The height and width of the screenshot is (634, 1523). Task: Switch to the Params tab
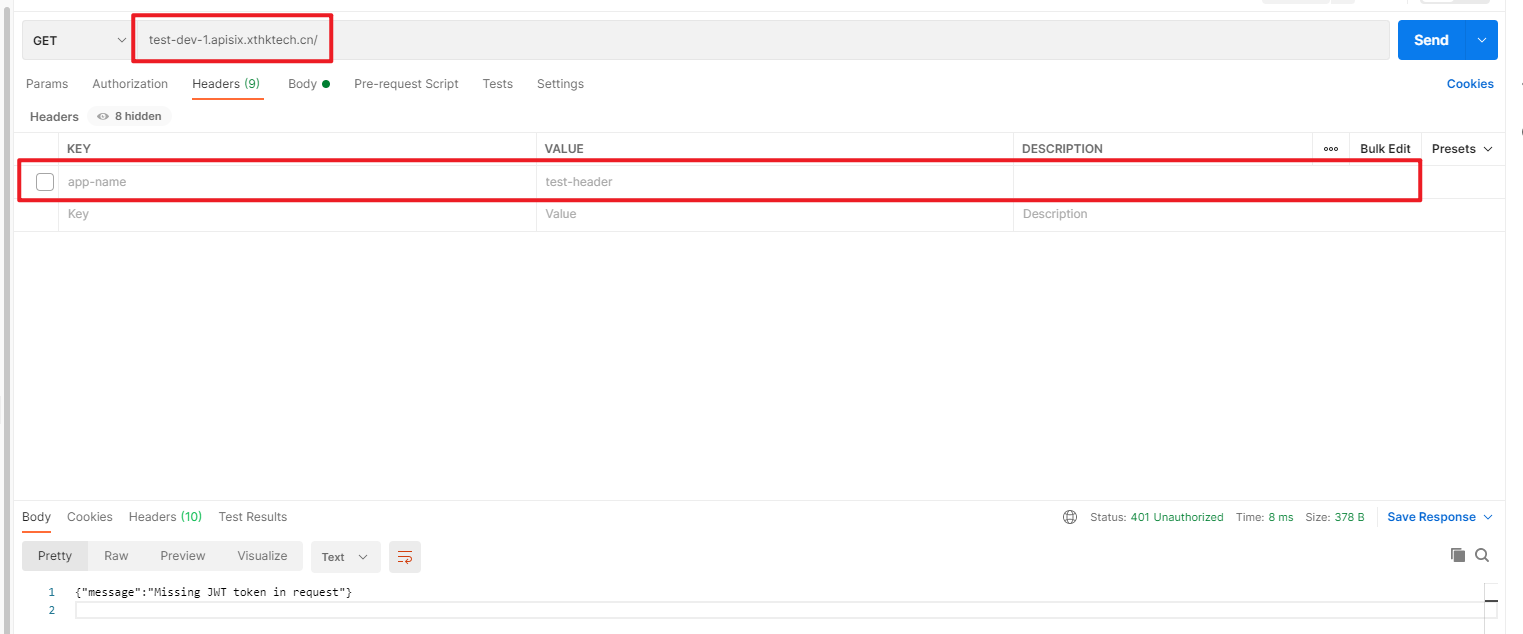pos(47,84)
